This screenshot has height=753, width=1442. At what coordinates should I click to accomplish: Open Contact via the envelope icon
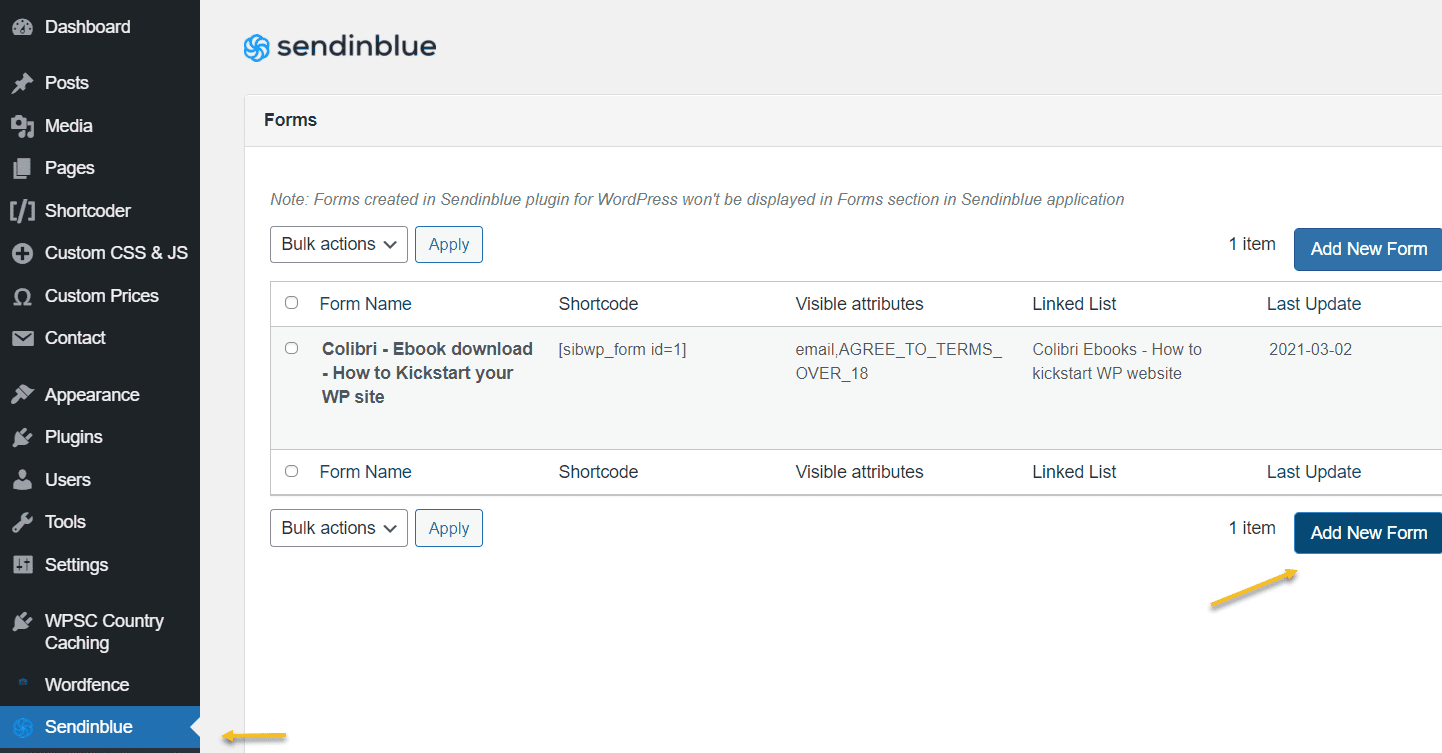[22, 337]
